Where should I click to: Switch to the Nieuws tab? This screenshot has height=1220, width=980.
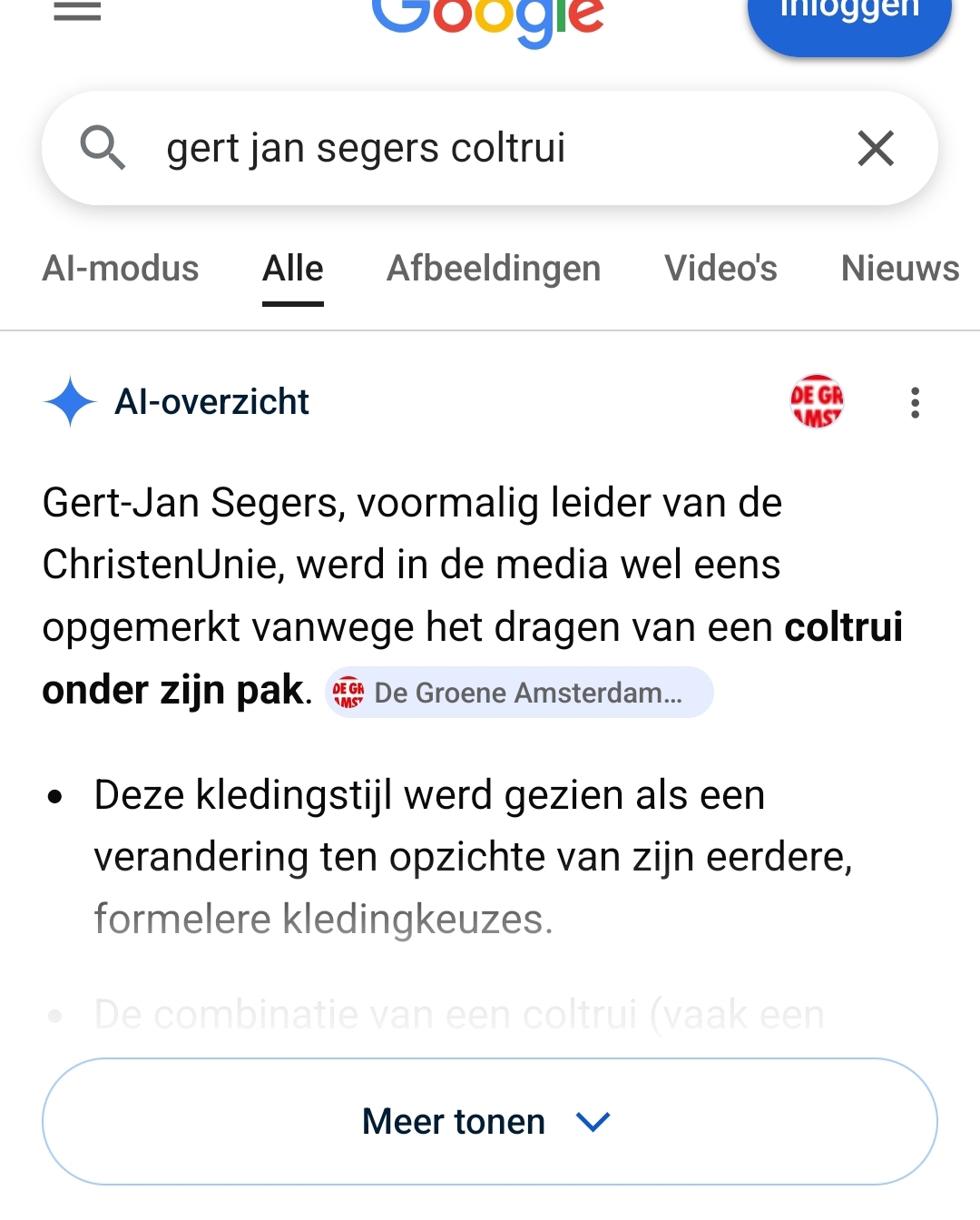899,269
